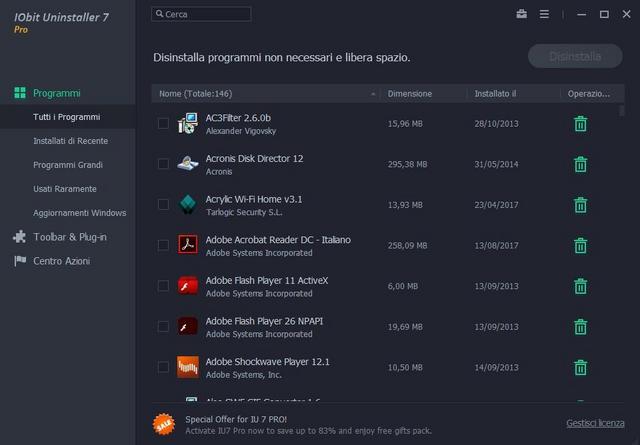Click the Adobe Flash Player 26 NPAPI icon
640x445 pixels.
click(188, 326)
